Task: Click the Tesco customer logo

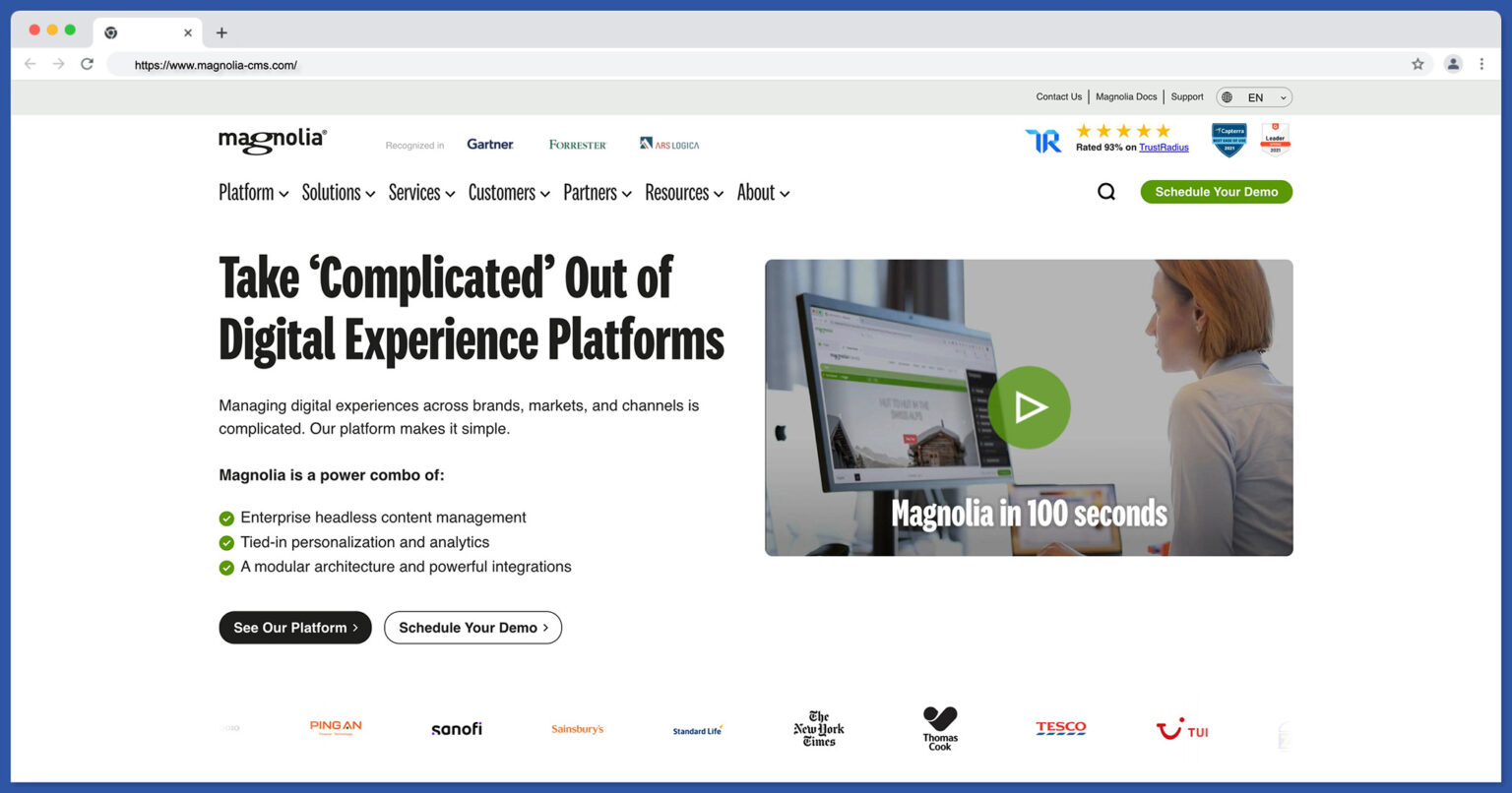Action: pyautogui.click(x=1061, y=728)
